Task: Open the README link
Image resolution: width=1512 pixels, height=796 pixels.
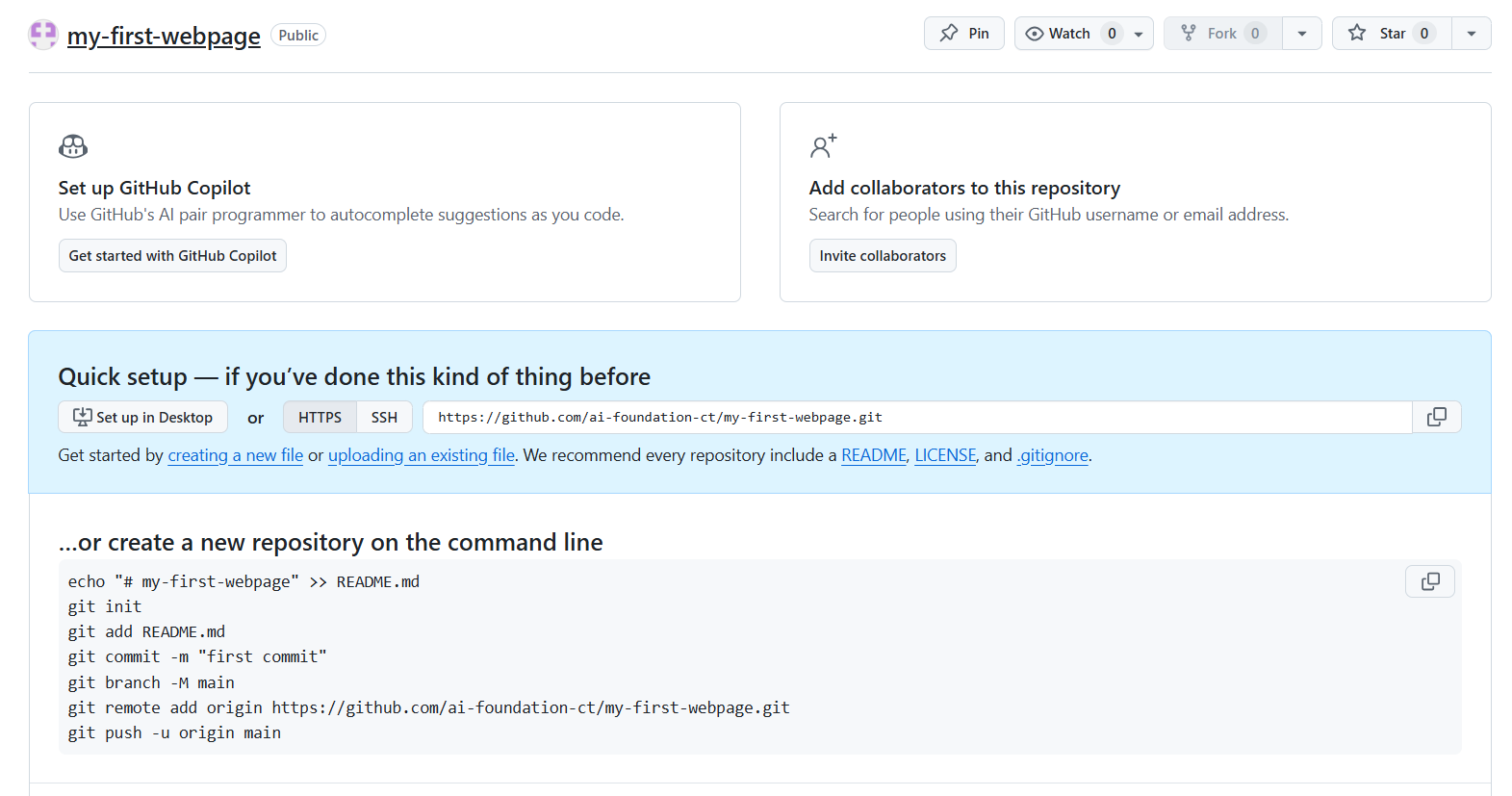Action: pyautogui.click(x=874, y=455)
